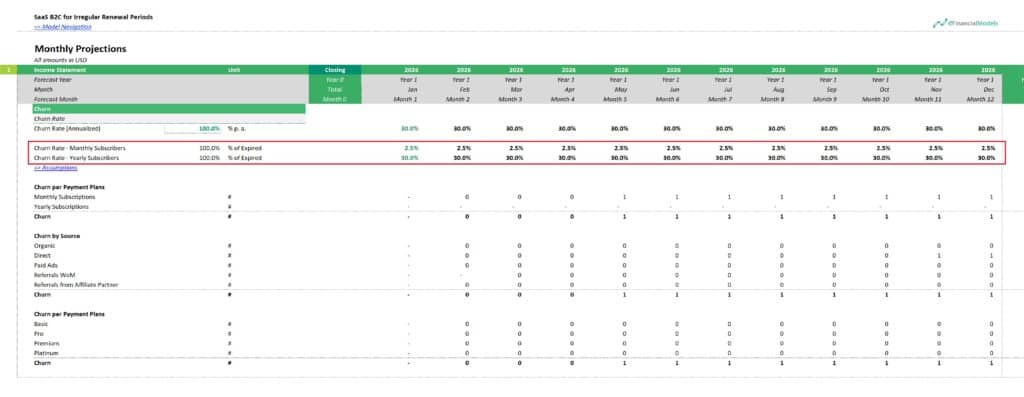Viewport: 1024px width, 397px height.
Task: Select 30.0% Yearly Subscribers churn for Month 1
Action: (x=409, y=157)
